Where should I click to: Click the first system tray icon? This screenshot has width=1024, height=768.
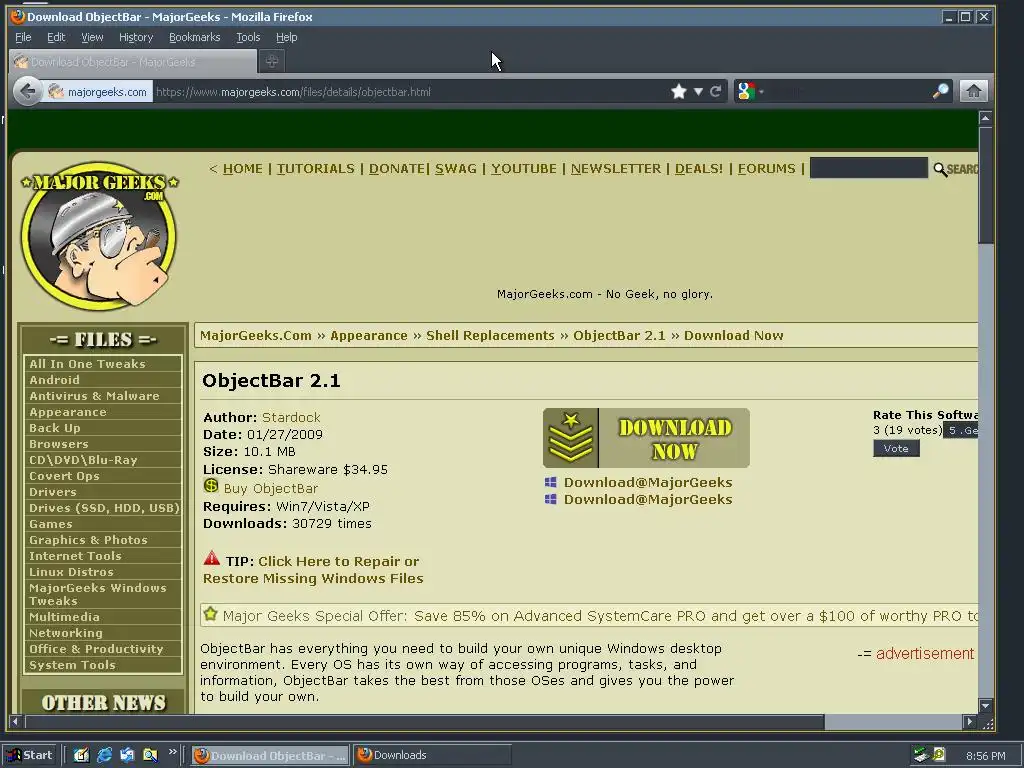[x=921, y=755]
